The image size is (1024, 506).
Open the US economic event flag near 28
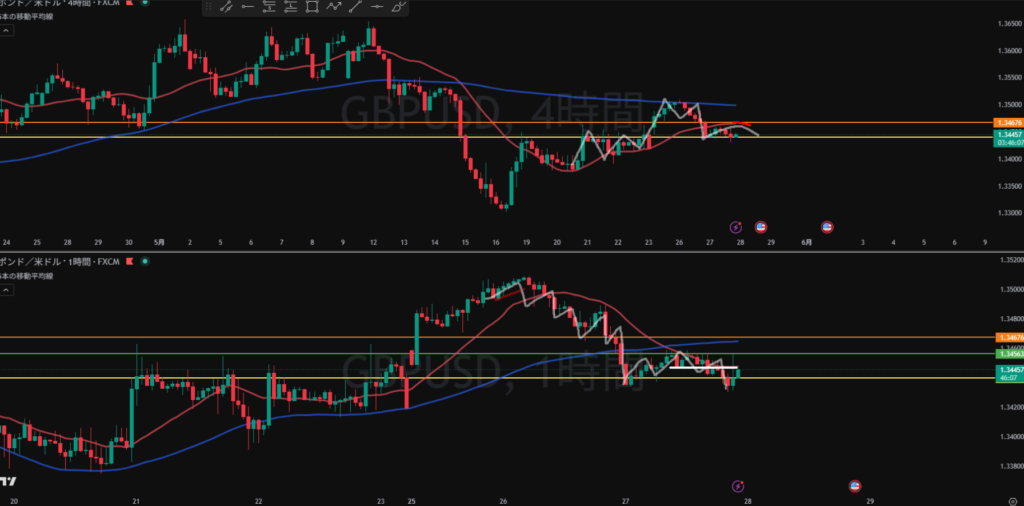click(x=760, y=227)
